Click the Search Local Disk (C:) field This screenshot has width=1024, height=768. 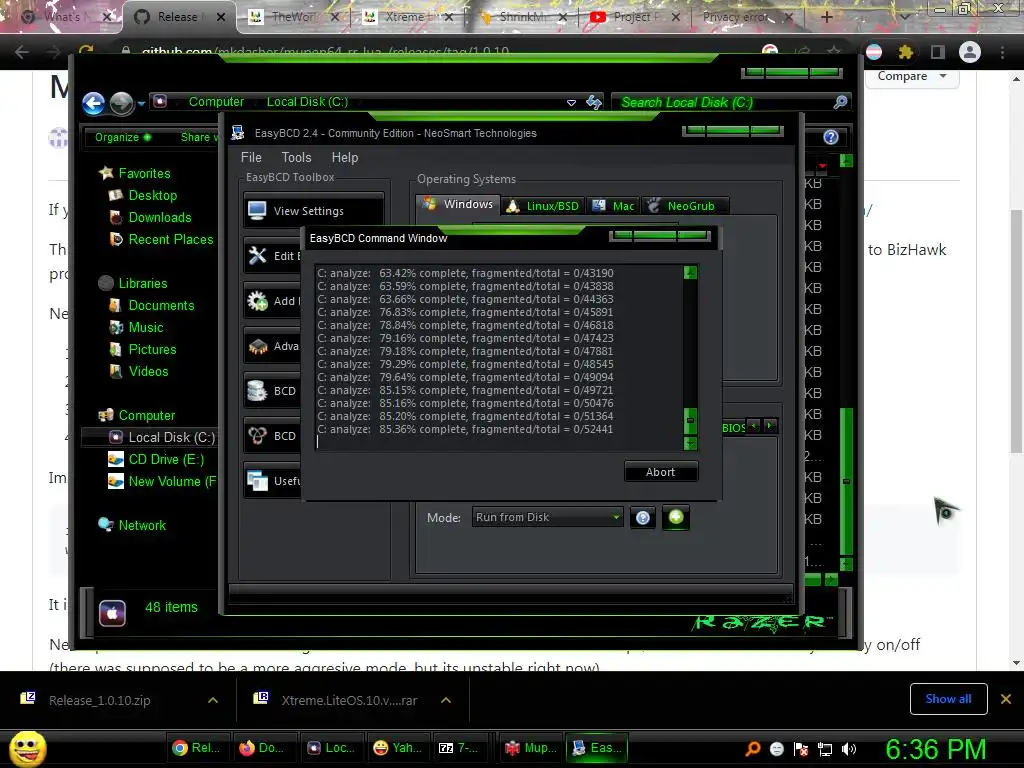click(x=722, y=103)
